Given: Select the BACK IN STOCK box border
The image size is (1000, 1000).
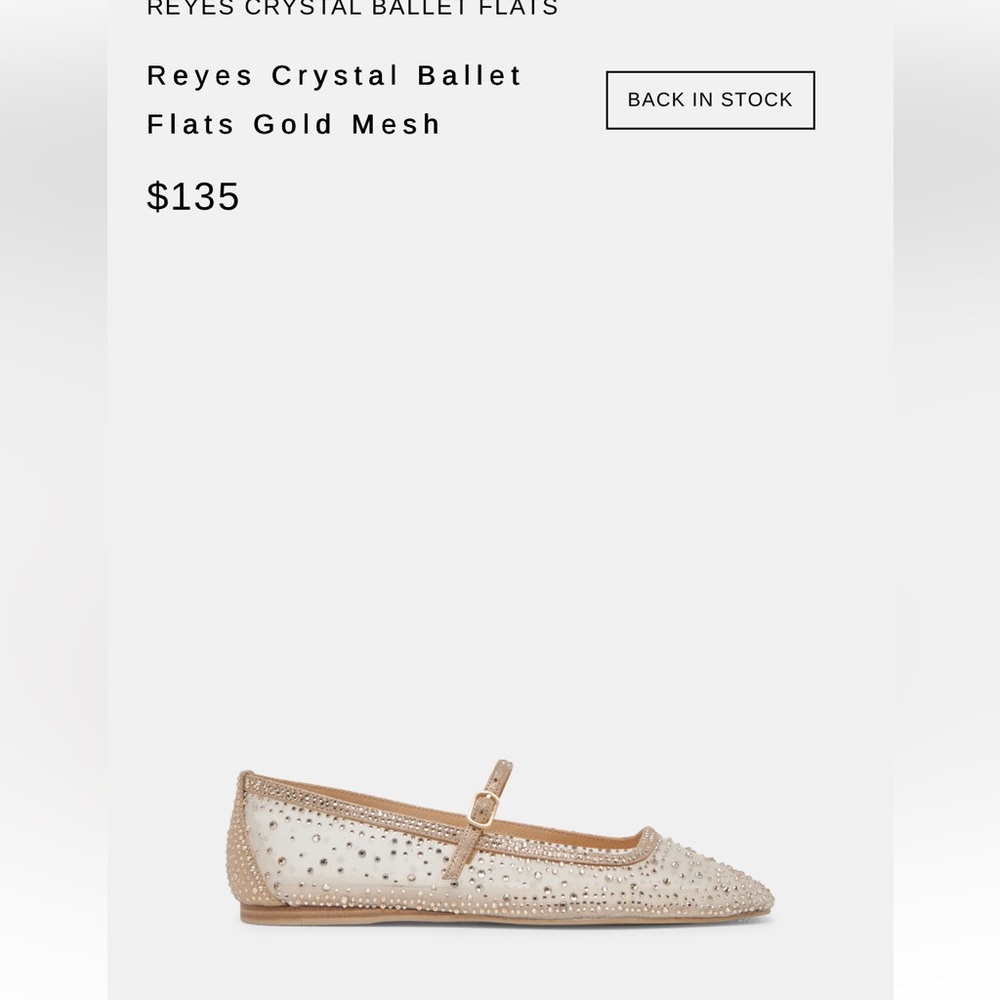Looking at the screenshot, I should click(709, 73).
